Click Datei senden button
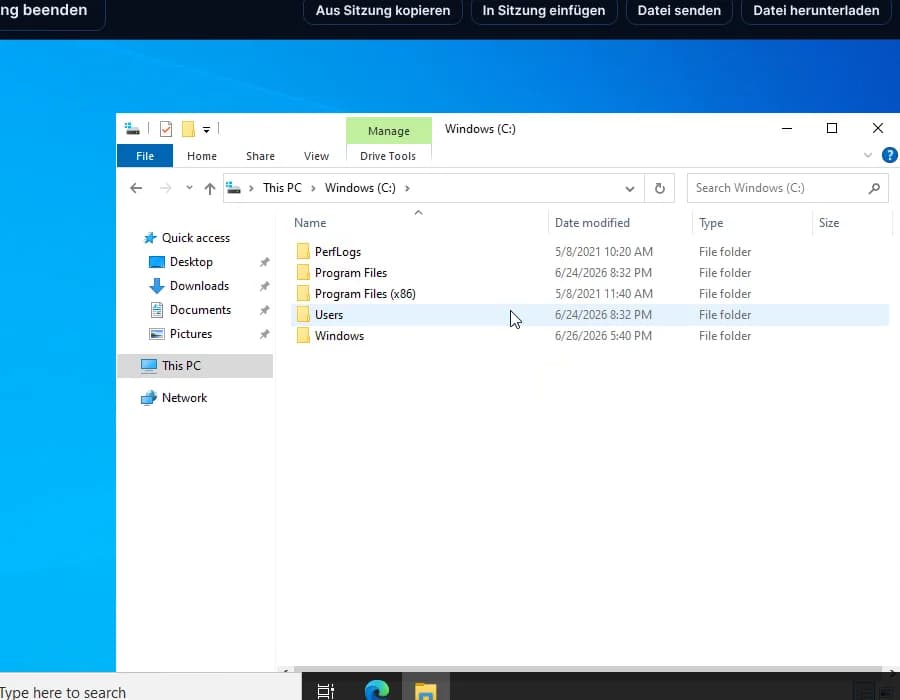The height and width of the screenshot is (700, 900). click(x=679, y=10)
